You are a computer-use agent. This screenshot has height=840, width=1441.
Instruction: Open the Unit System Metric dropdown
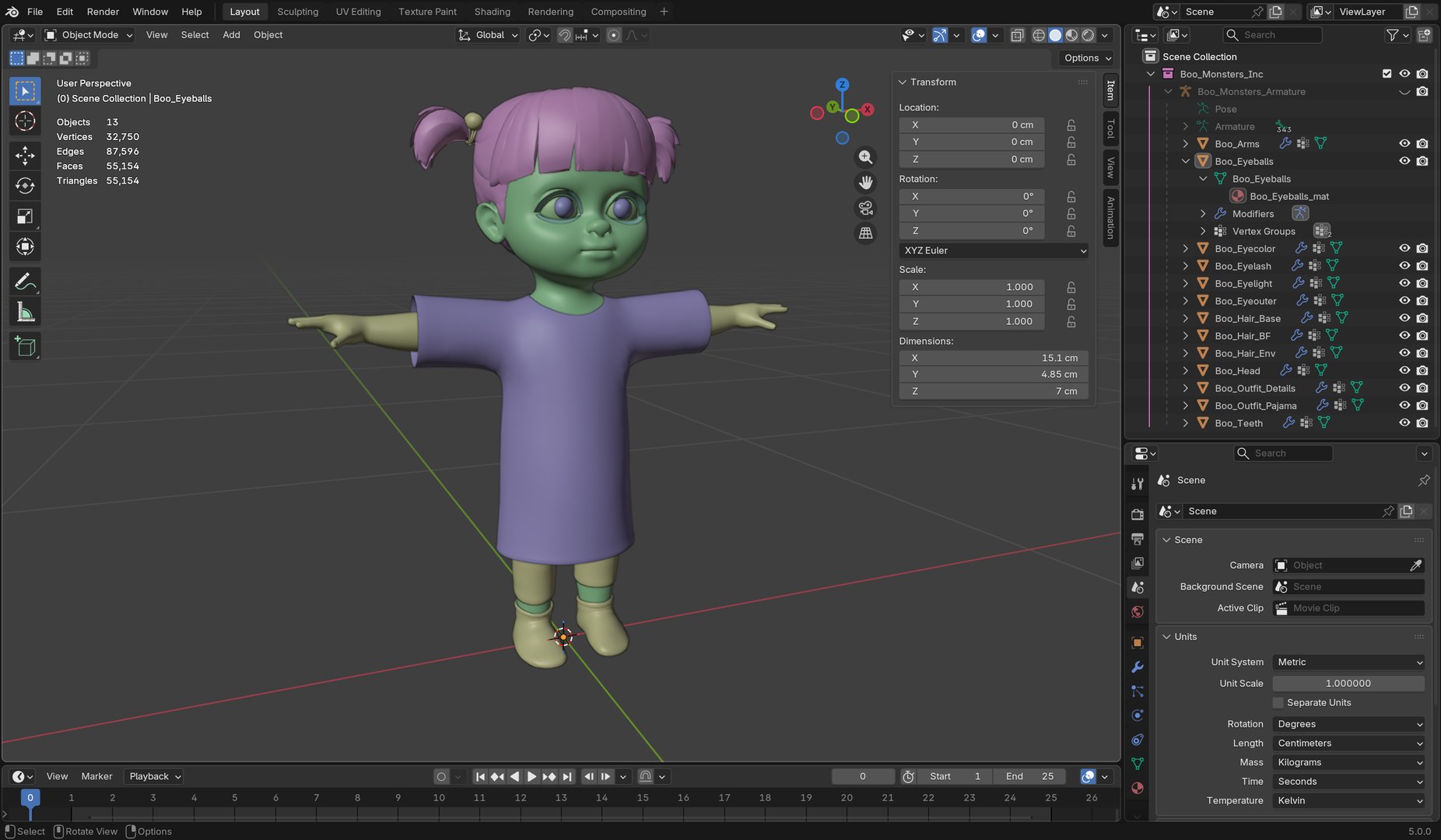tap(1349, 662)
